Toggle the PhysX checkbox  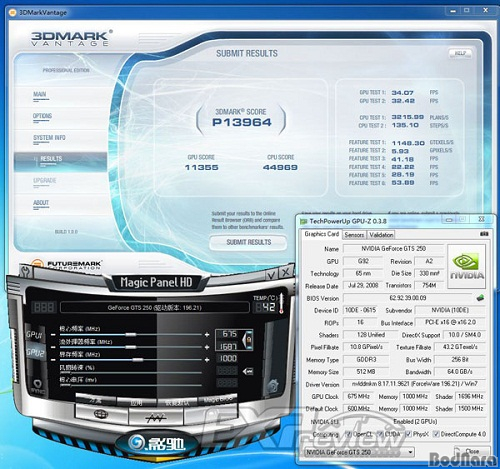[x=408, y=434]
